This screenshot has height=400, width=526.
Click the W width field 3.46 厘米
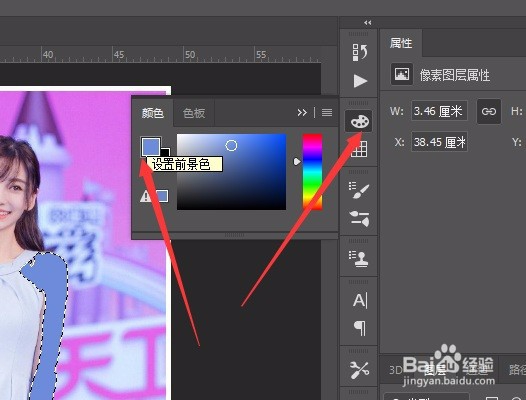[x=439, y=110]
